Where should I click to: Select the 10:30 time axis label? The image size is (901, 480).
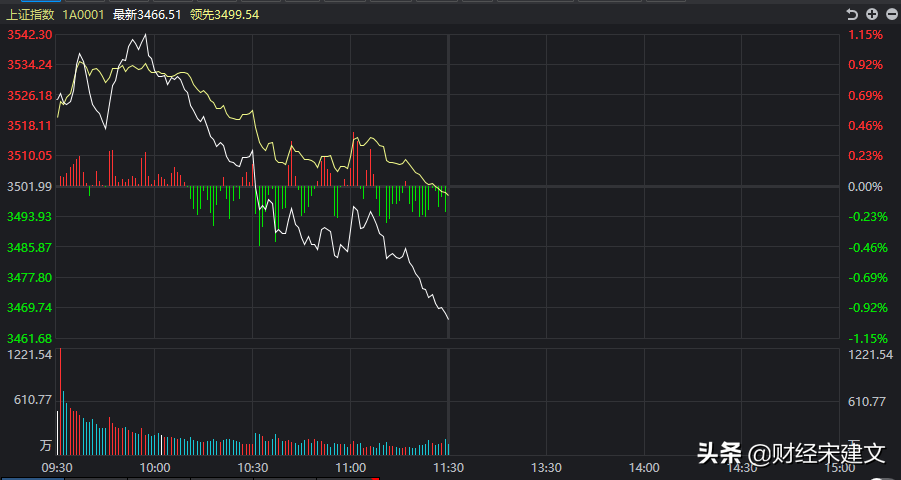pyautogui.click(x=252, y=467)
